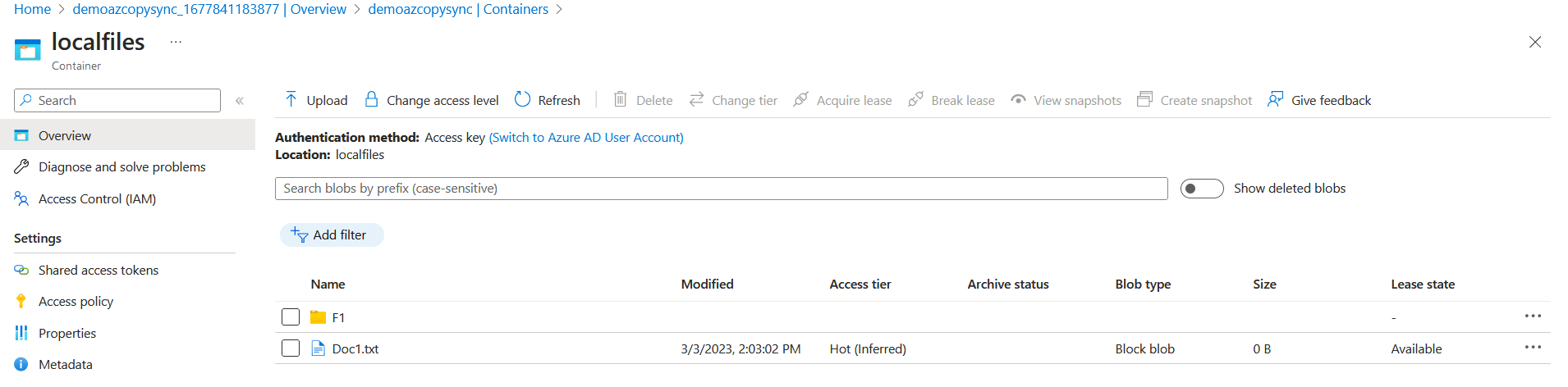This screenshot has width=1568, height=387.
Task: Open the Doc1.txt blob name
Action: tap(355, 348)
